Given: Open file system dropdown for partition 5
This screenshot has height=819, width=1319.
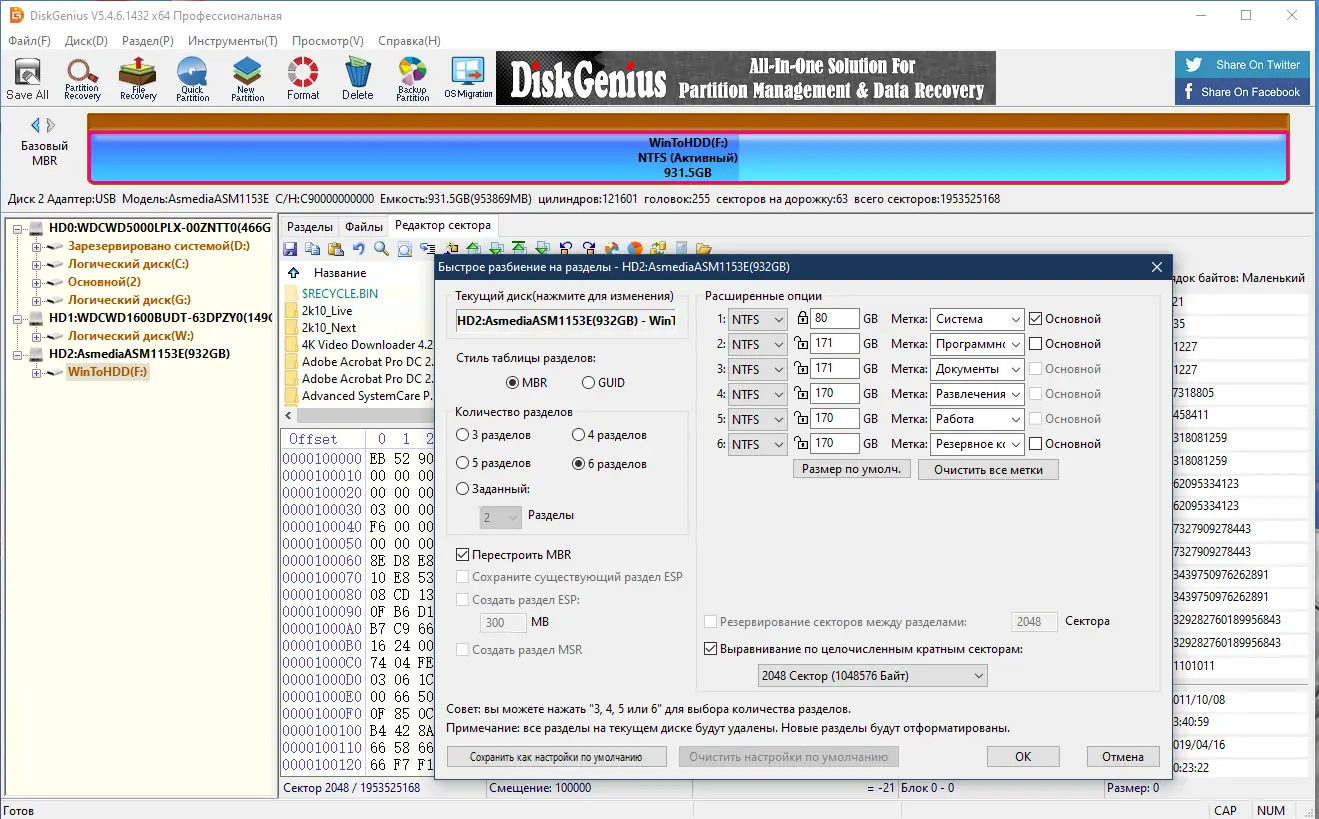Looking at the screenshot, I should click(757, 419).
